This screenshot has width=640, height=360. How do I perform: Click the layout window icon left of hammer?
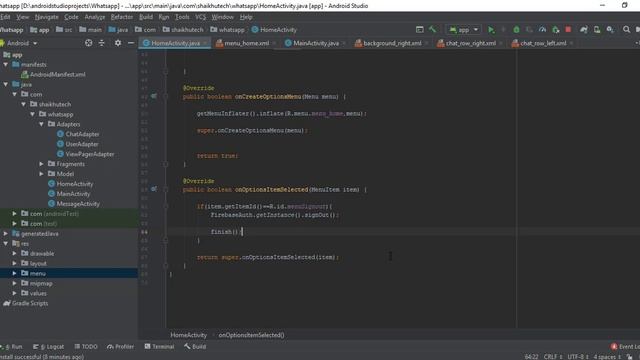tap(420, 29)
